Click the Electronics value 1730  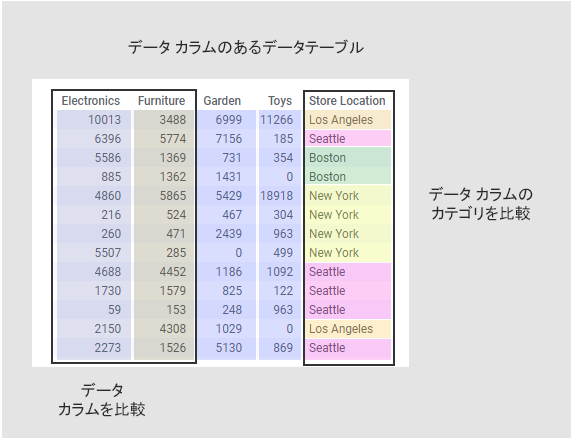(x=107, y=290)
